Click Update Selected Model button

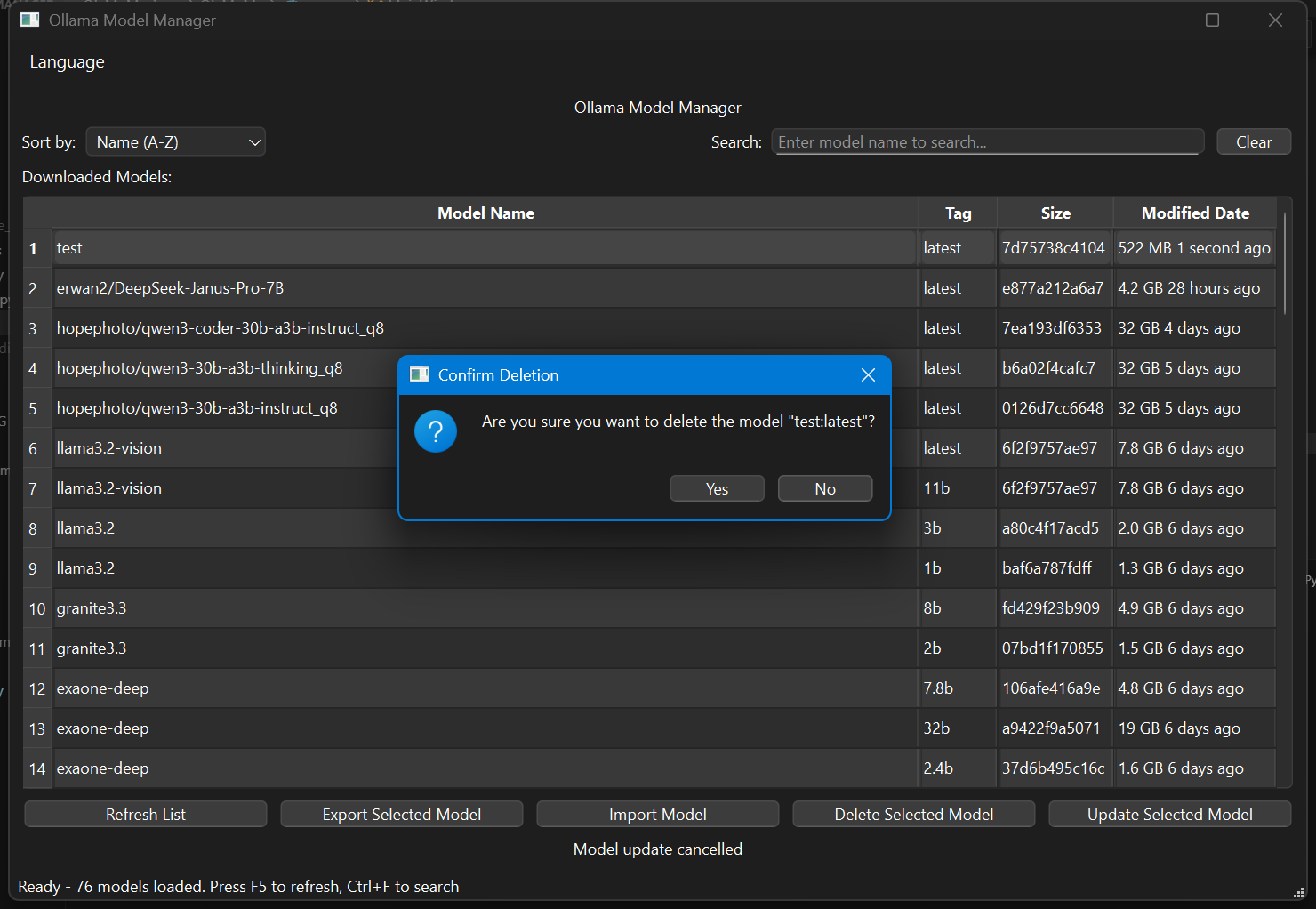pos(1170,814)
